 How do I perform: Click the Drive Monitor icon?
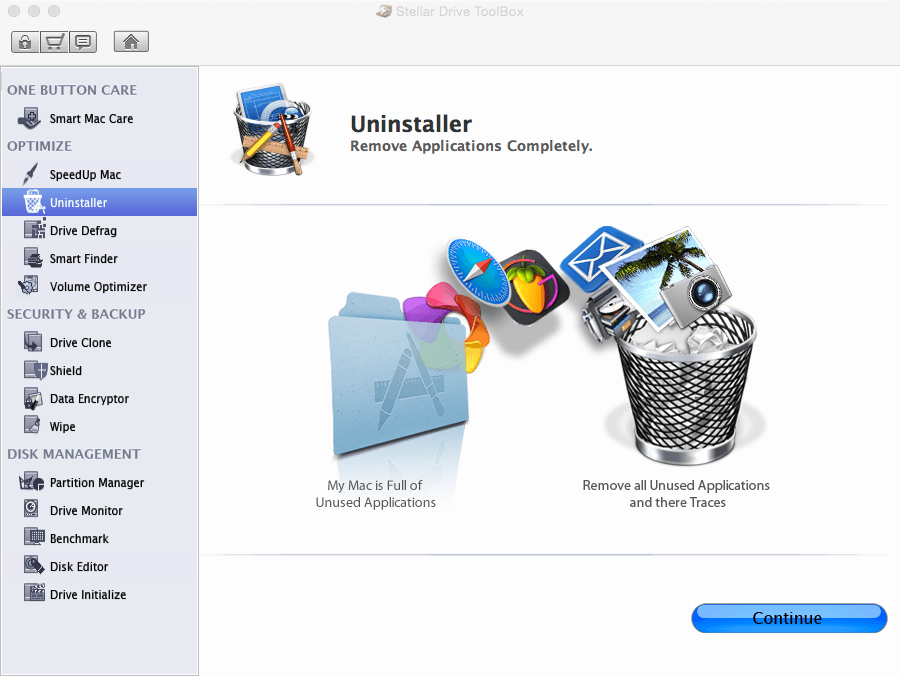pos(31,508)
